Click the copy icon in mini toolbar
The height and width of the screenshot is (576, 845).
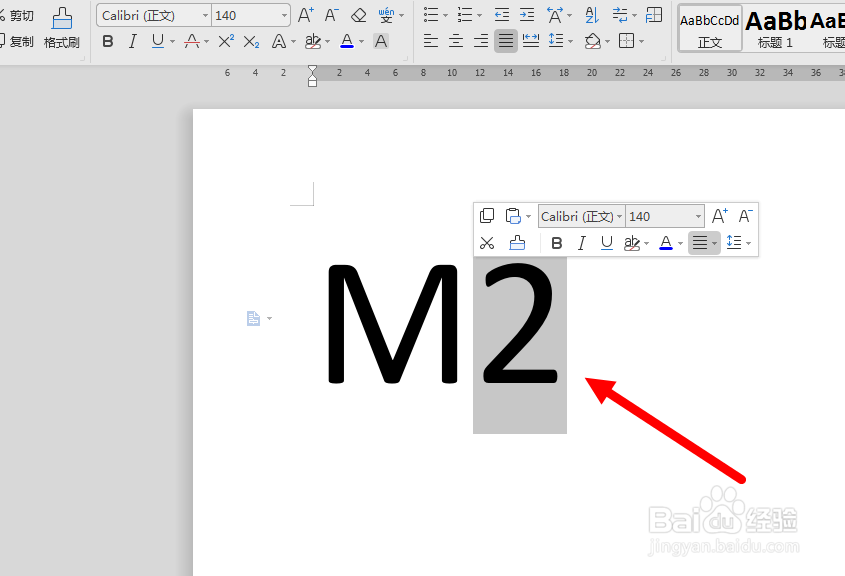[x=487, y=216]
